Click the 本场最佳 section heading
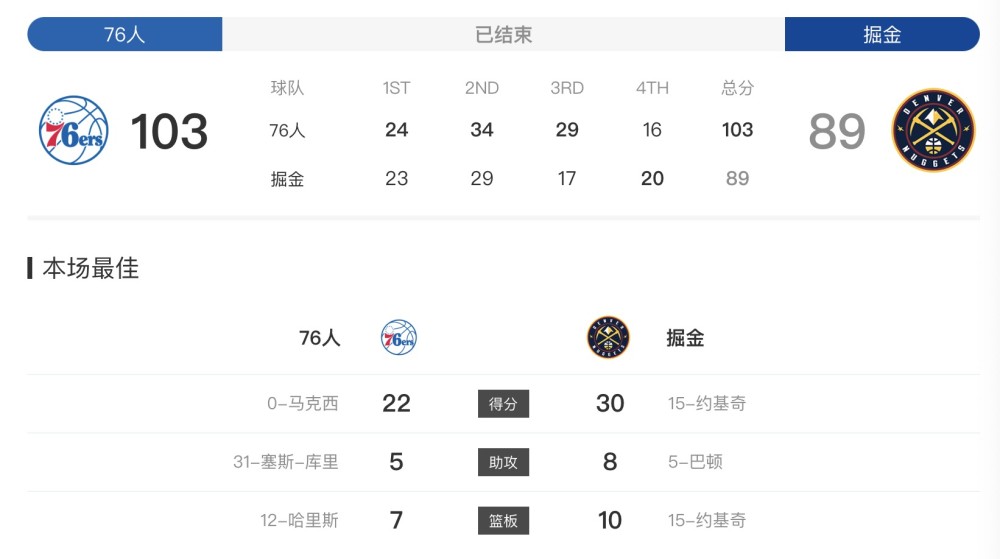The height and width of the screenshot is (559, 1000). click(x=90, y=268)
